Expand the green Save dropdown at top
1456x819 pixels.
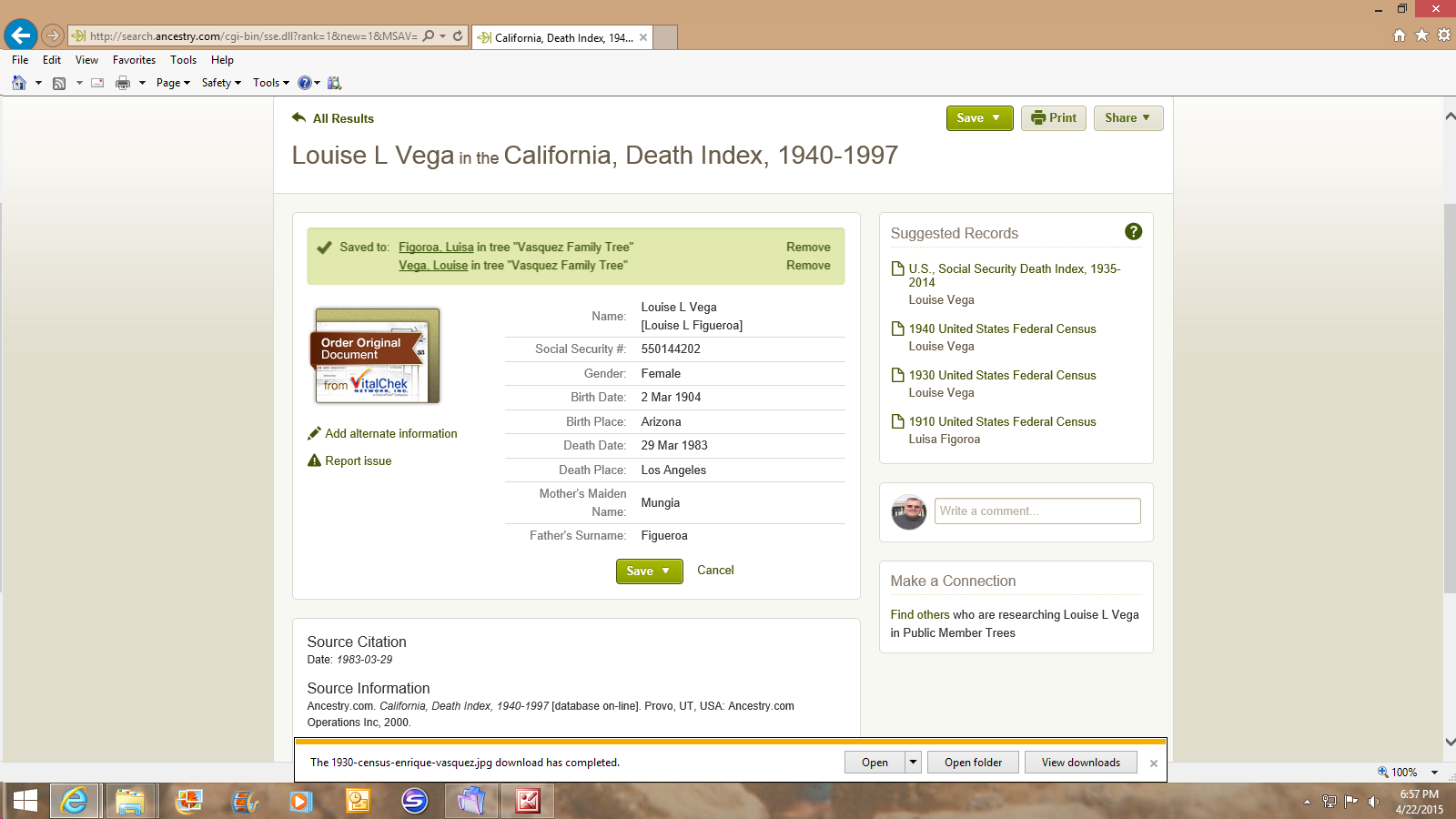point(979,118)
